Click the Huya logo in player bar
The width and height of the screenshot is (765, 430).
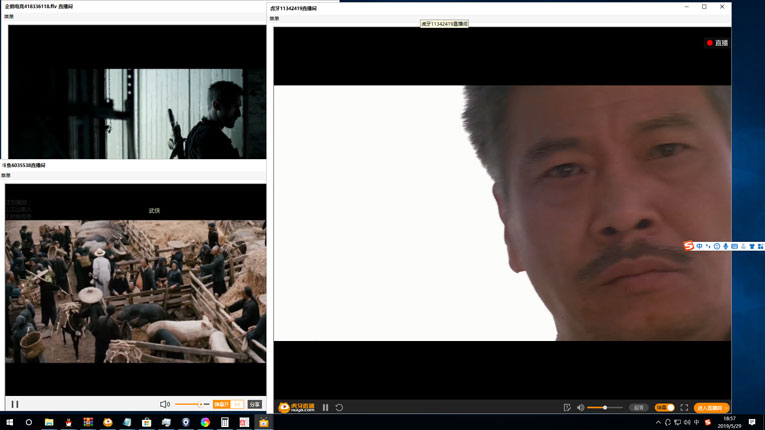click(296, 408)
